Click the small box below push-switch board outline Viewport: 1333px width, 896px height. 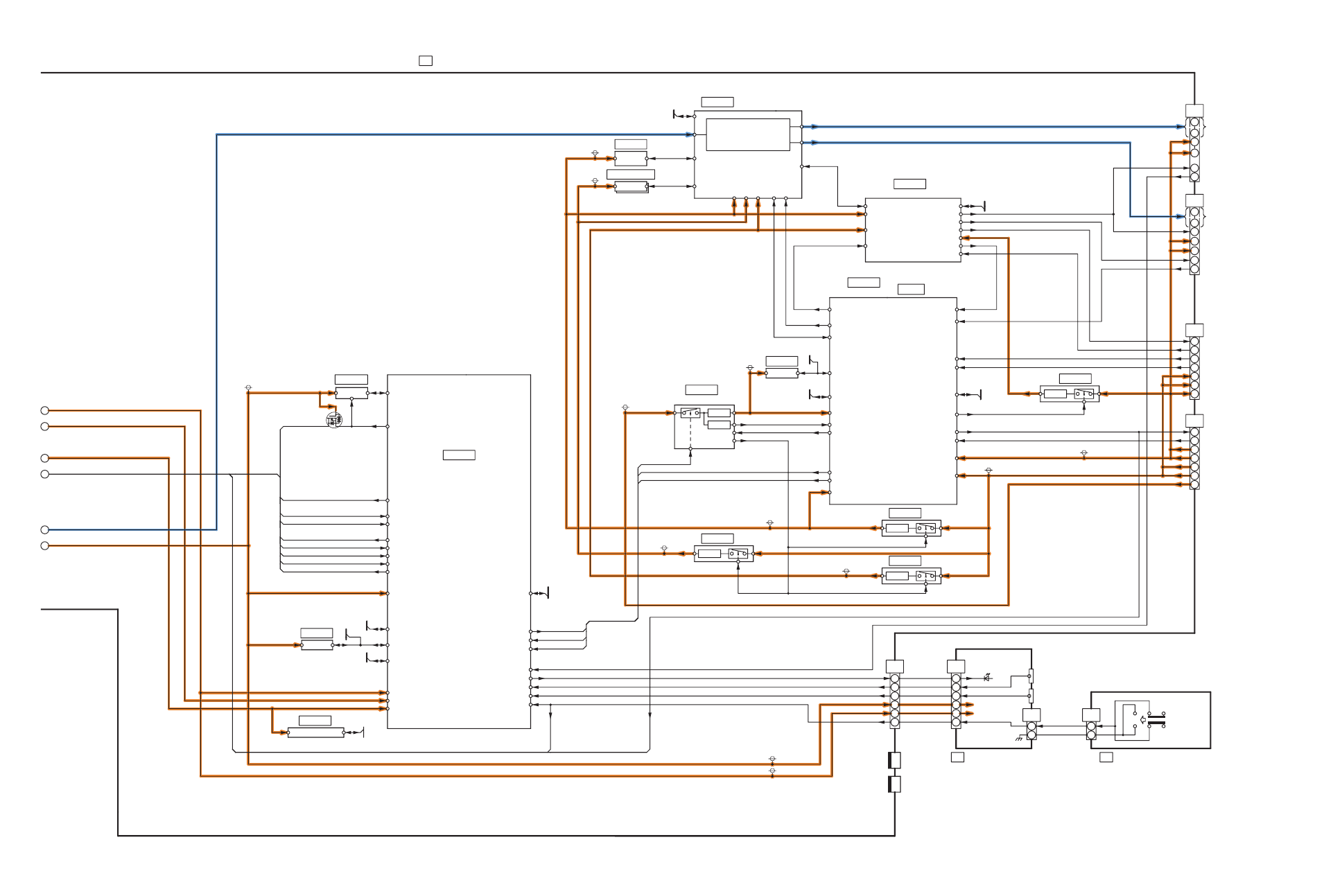point(1106,757)
